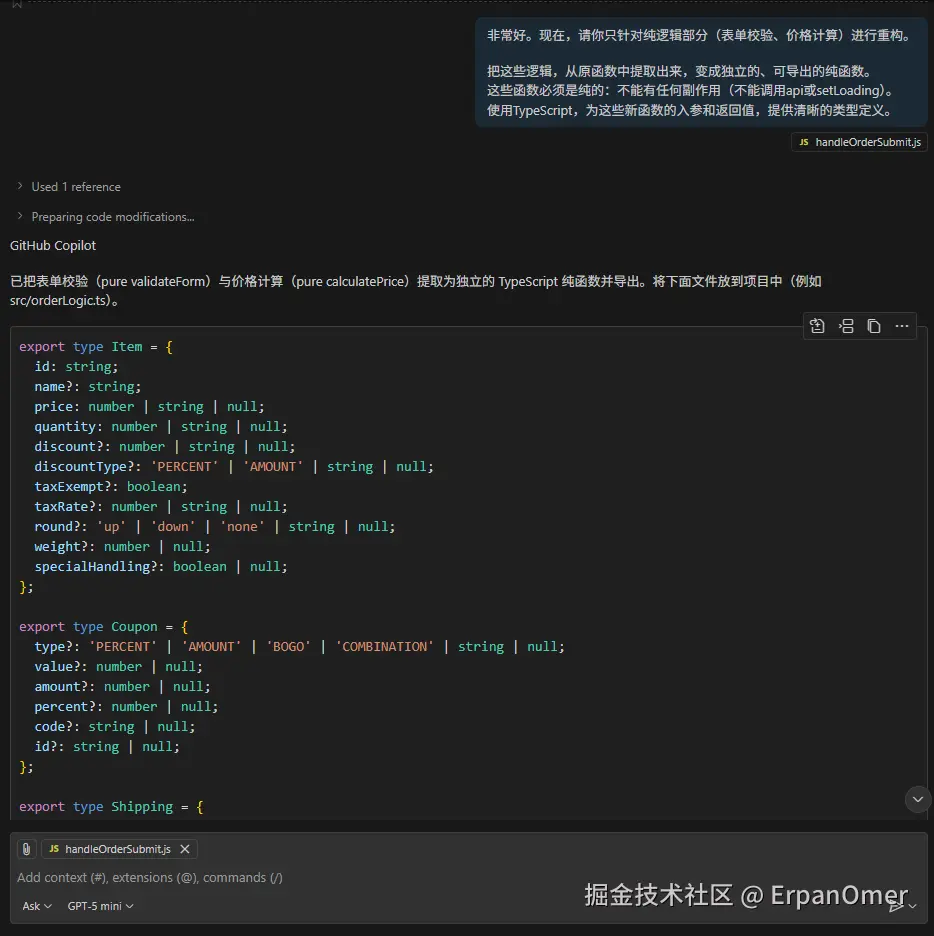934x936 pixels.
Task: Click the 'percent?: number | null;' line
Action: [126, 707]
